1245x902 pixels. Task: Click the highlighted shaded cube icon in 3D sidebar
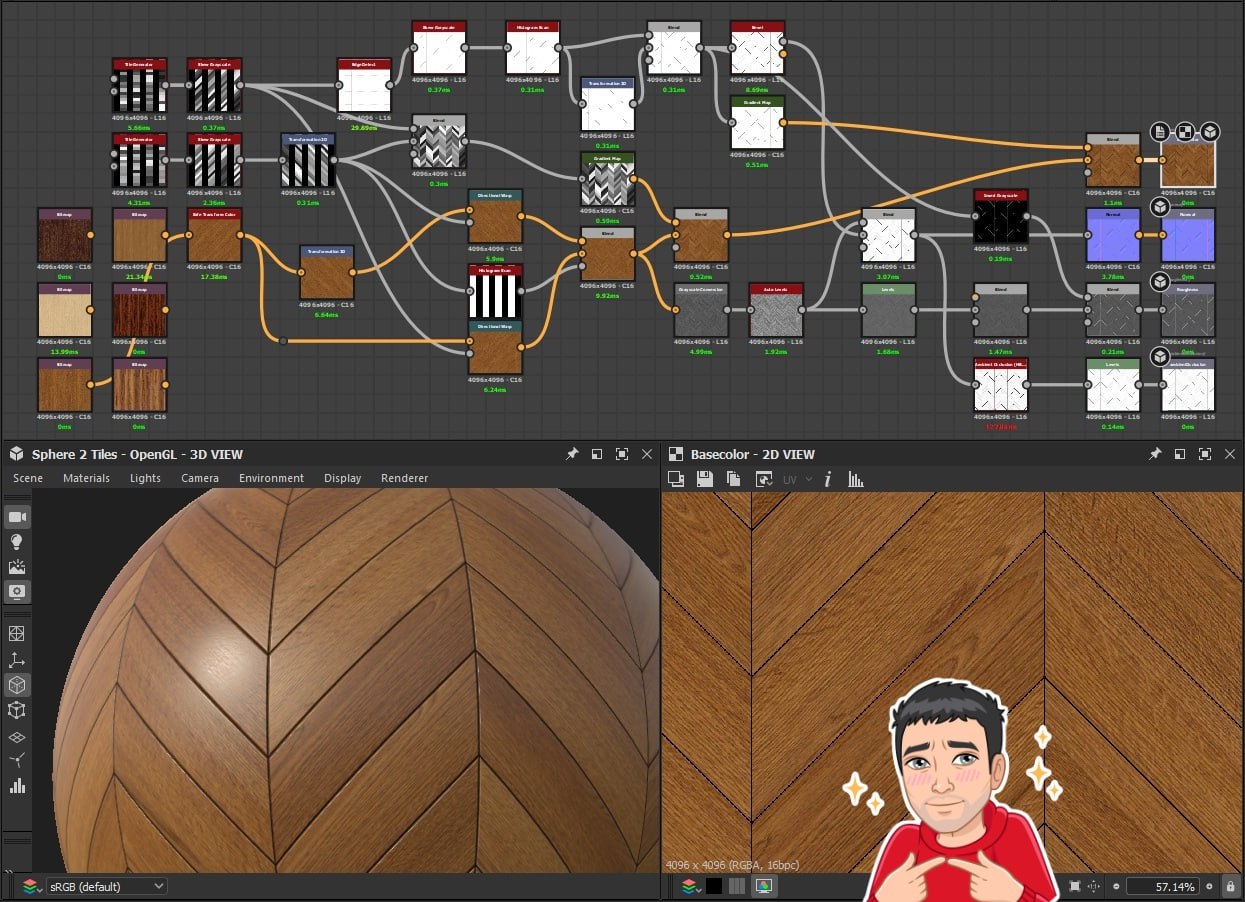coord(17,685)
